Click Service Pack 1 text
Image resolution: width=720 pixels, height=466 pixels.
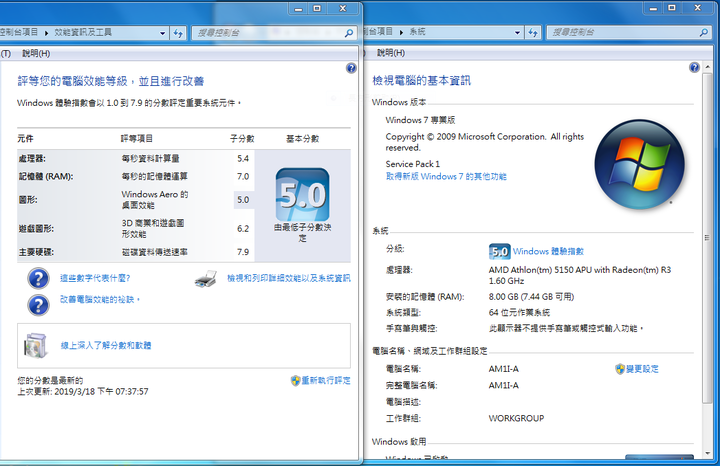412,164
